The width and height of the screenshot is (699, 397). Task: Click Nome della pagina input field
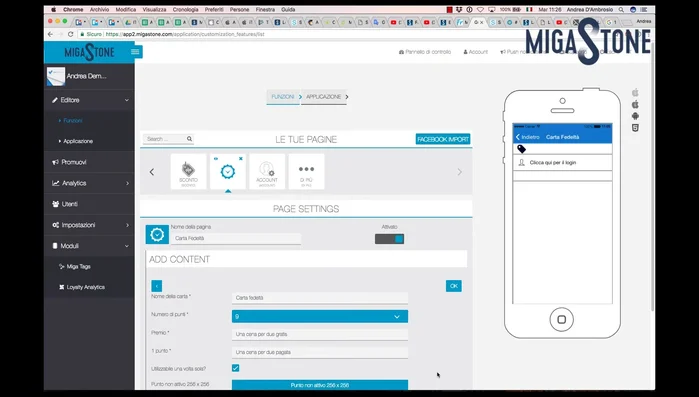tap(236, 238)
